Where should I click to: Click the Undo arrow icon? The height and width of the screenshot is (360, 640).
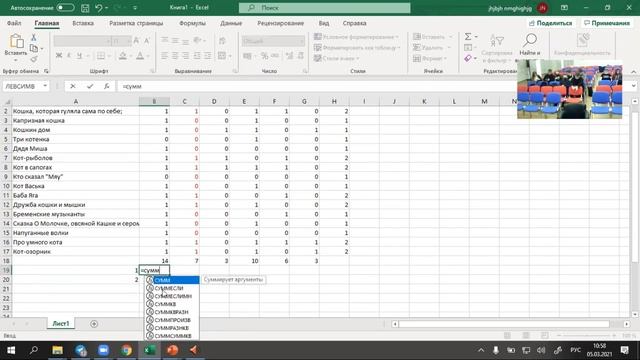(x=98, y=8)
